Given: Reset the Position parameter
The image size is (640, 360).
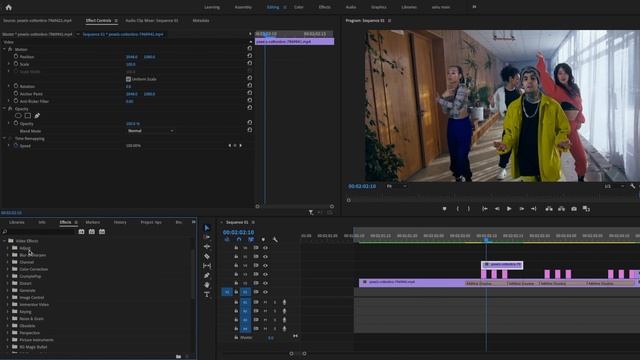Looking at the screenshot, I should click(x=249, y=56).
